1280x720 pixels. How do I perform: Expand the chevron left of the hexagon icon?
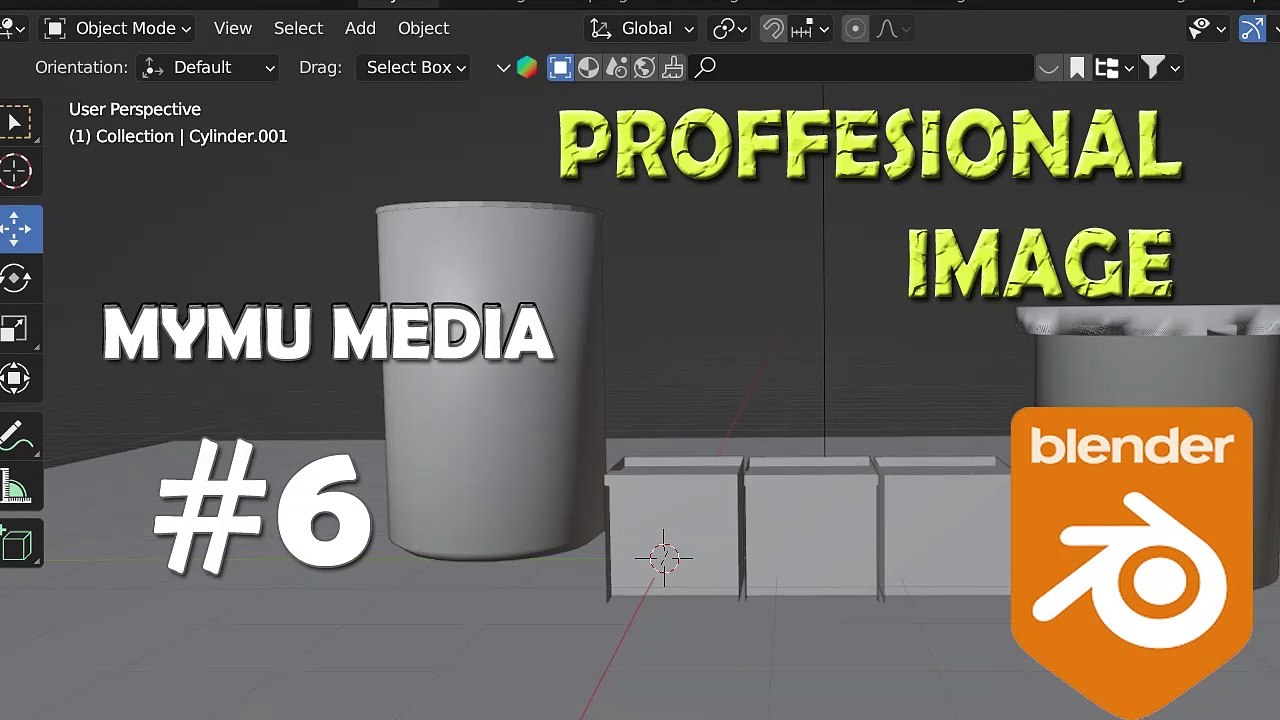pyautogui.click(x=503, y=67)
